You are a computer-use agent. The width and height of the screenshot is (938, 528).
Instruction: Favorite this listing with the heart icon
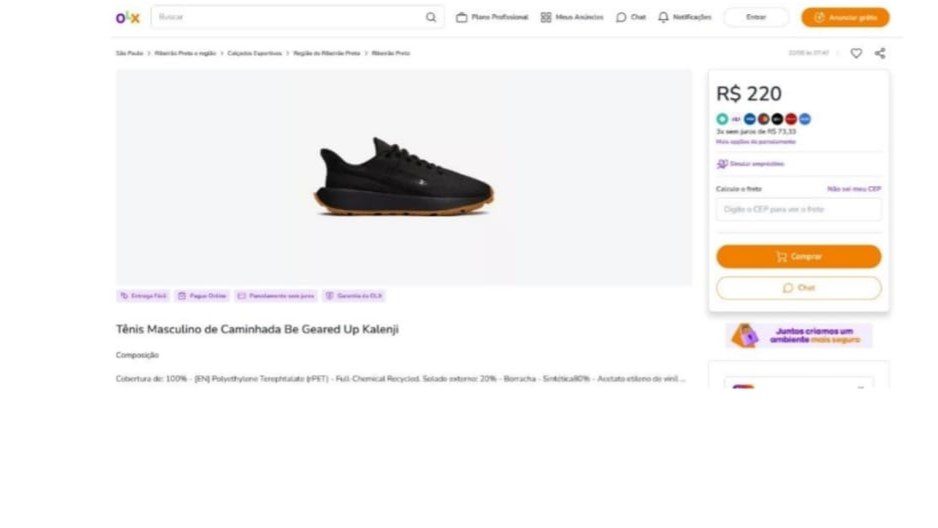point(856,53)
